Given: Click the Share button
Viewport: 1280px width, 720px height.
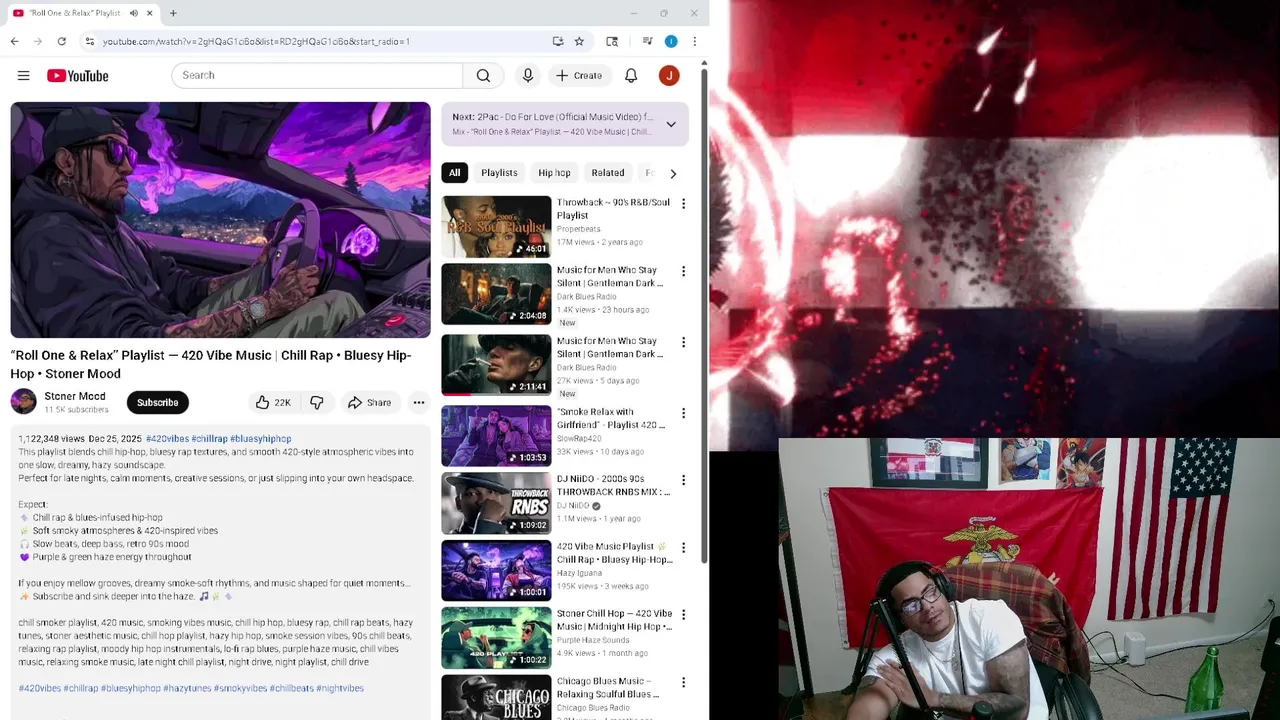Looking at the screenshot, I should click(369, 402).
